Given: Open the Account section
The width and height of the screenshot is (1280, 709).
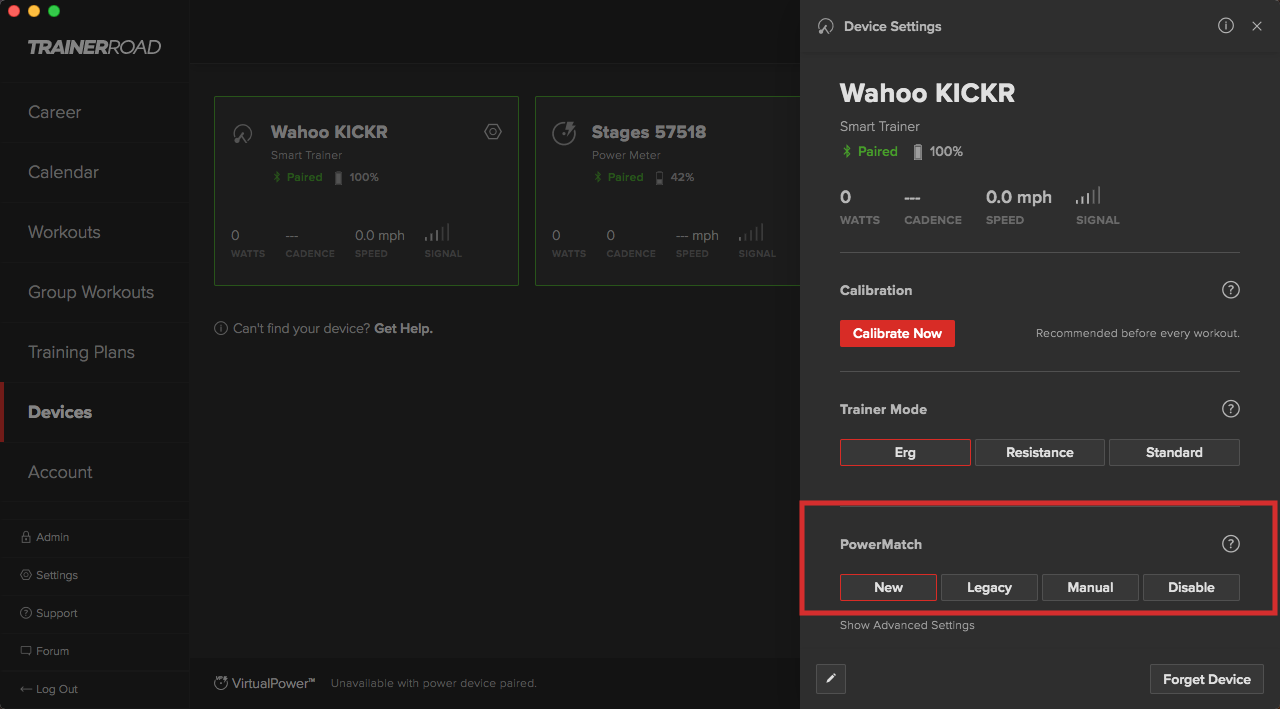Looking at the screenshot, I should point(60,472).
